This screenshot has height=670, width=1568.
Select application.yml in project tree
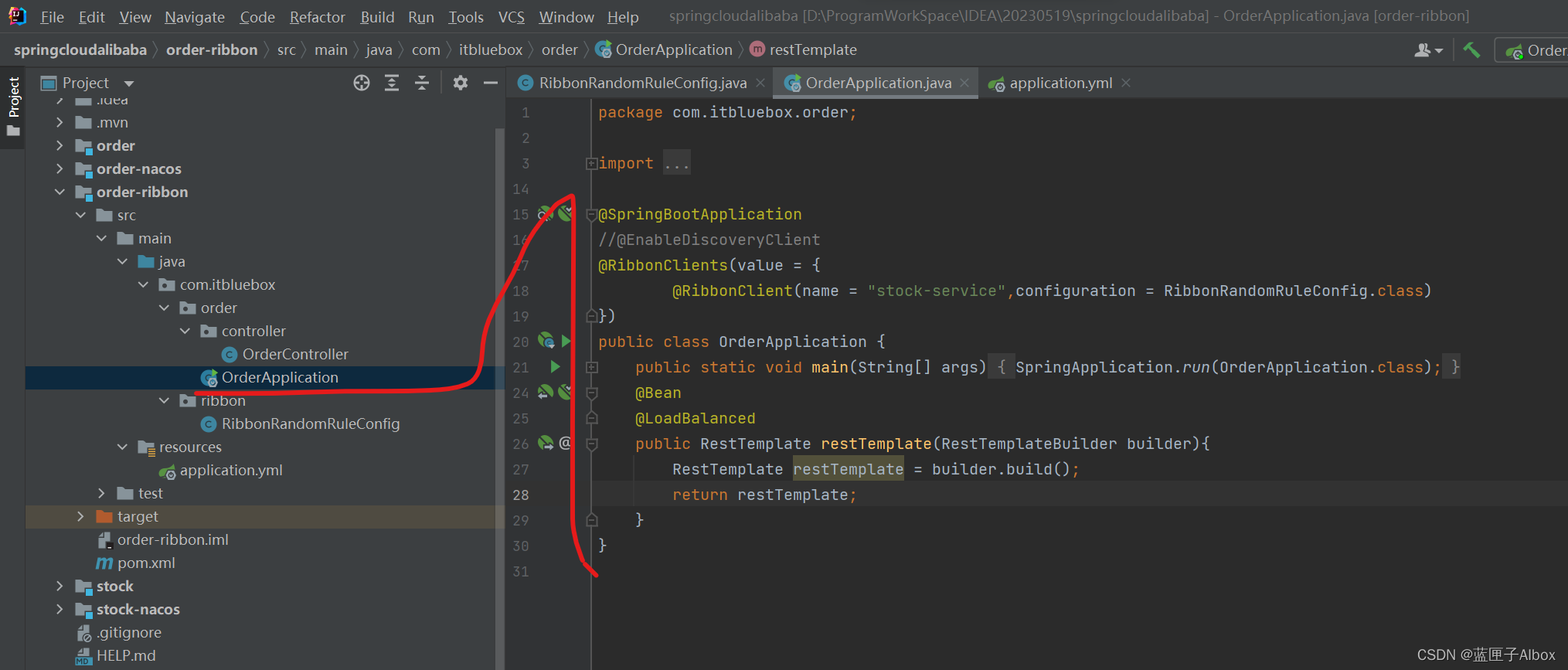(231, 470)
